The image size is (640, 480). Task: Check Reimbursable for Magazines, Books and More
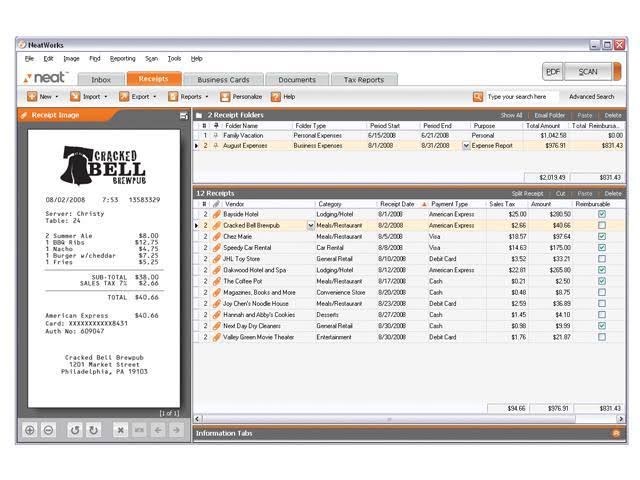pos(602,292)
